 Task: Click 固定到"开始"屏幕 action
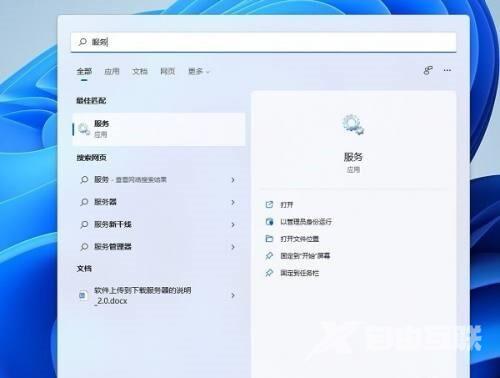305,256
